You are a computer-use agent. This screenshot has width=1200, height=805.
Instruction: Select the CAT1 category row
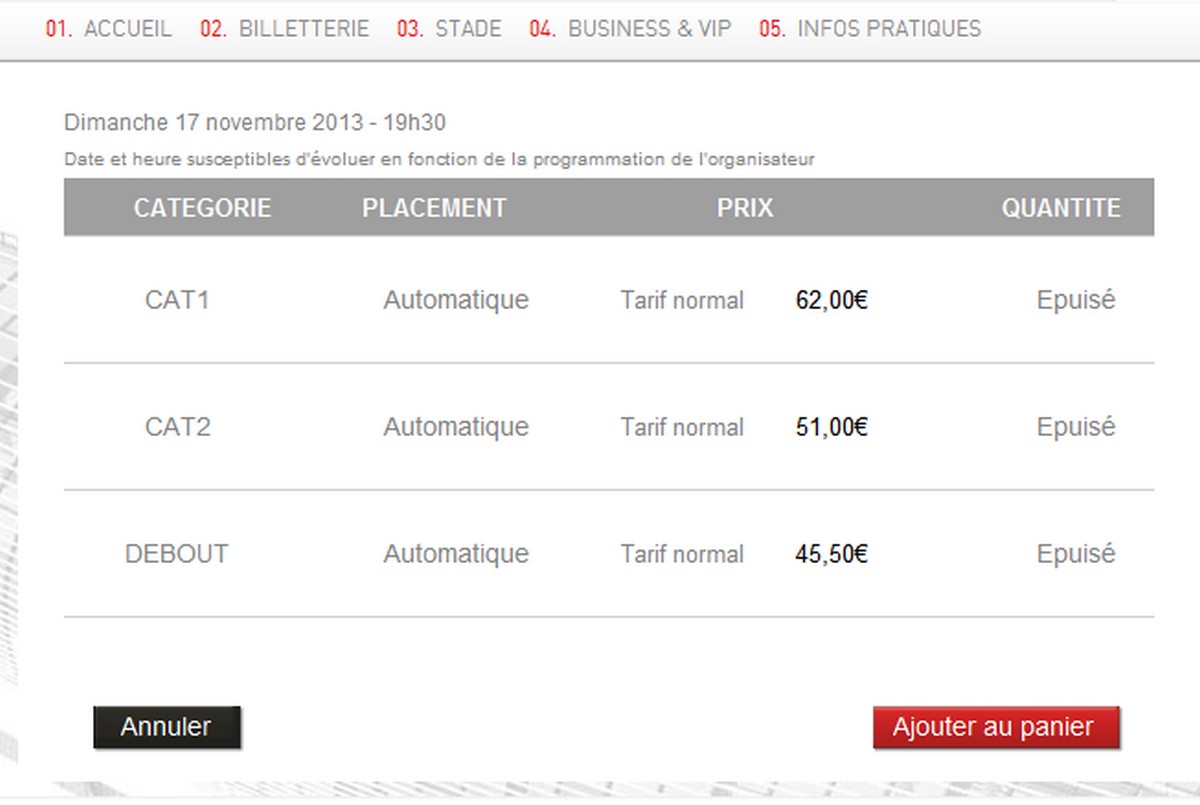point(177,300)
